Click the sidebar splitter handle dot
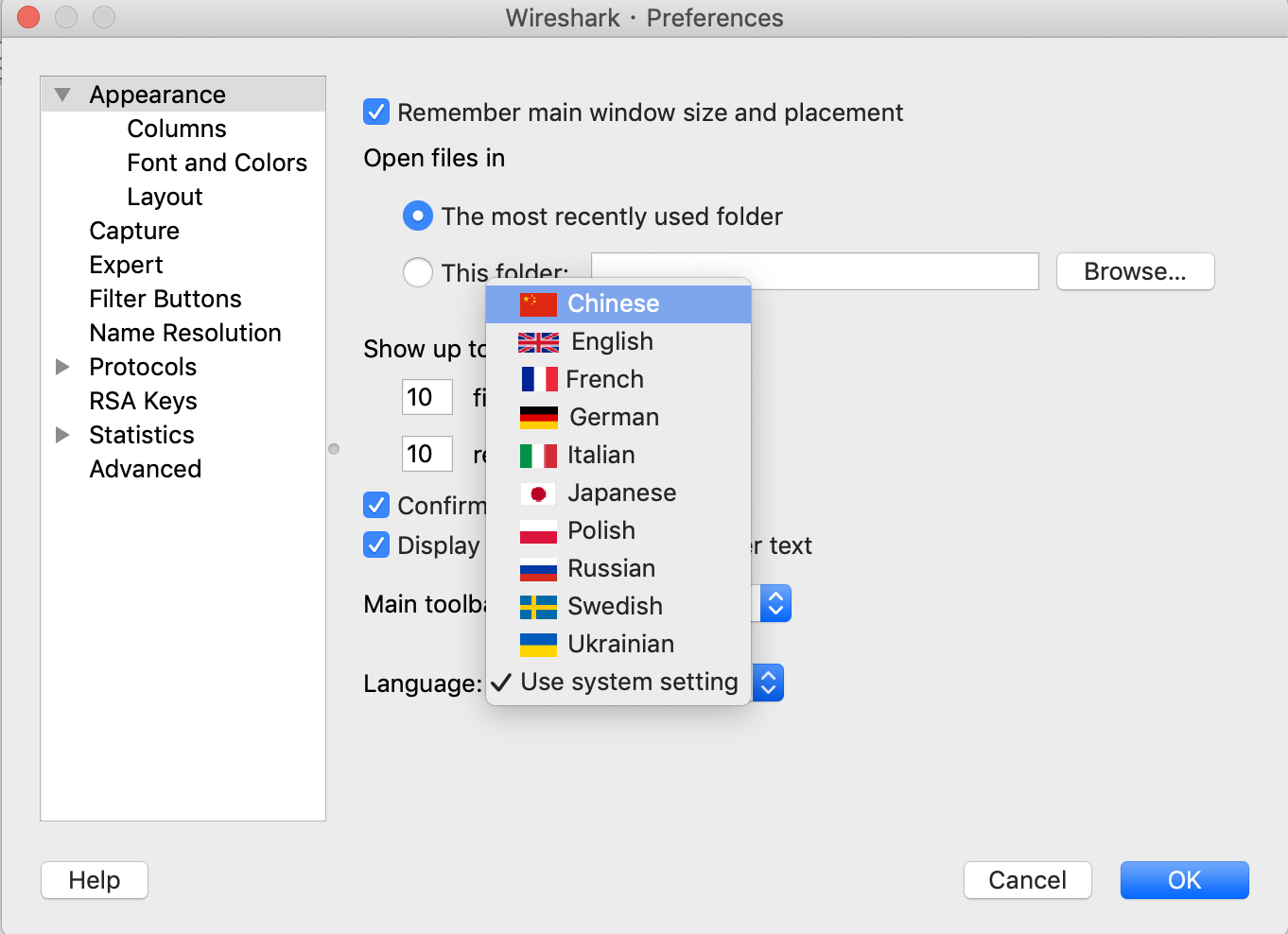The height and width of the screenshot is (934, 1288). 334,449
